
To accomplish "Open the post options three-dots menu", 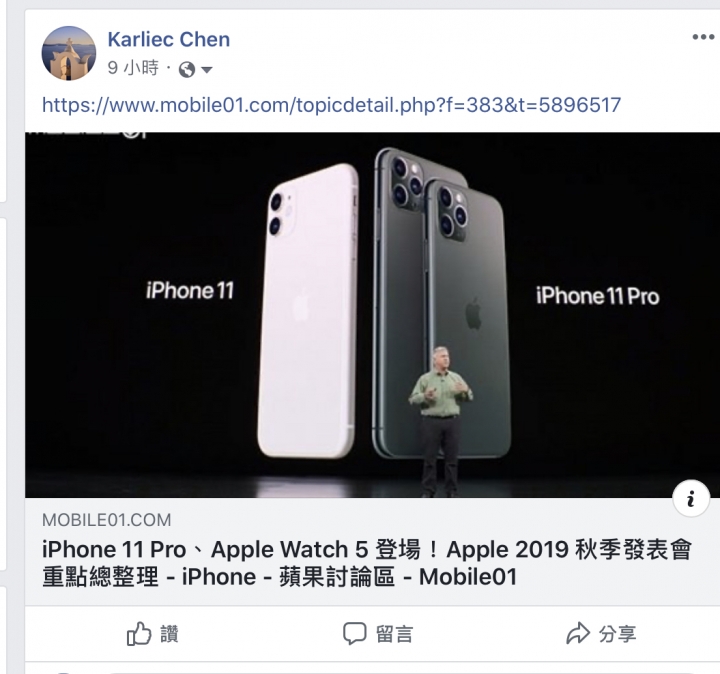I will point(703,37).
